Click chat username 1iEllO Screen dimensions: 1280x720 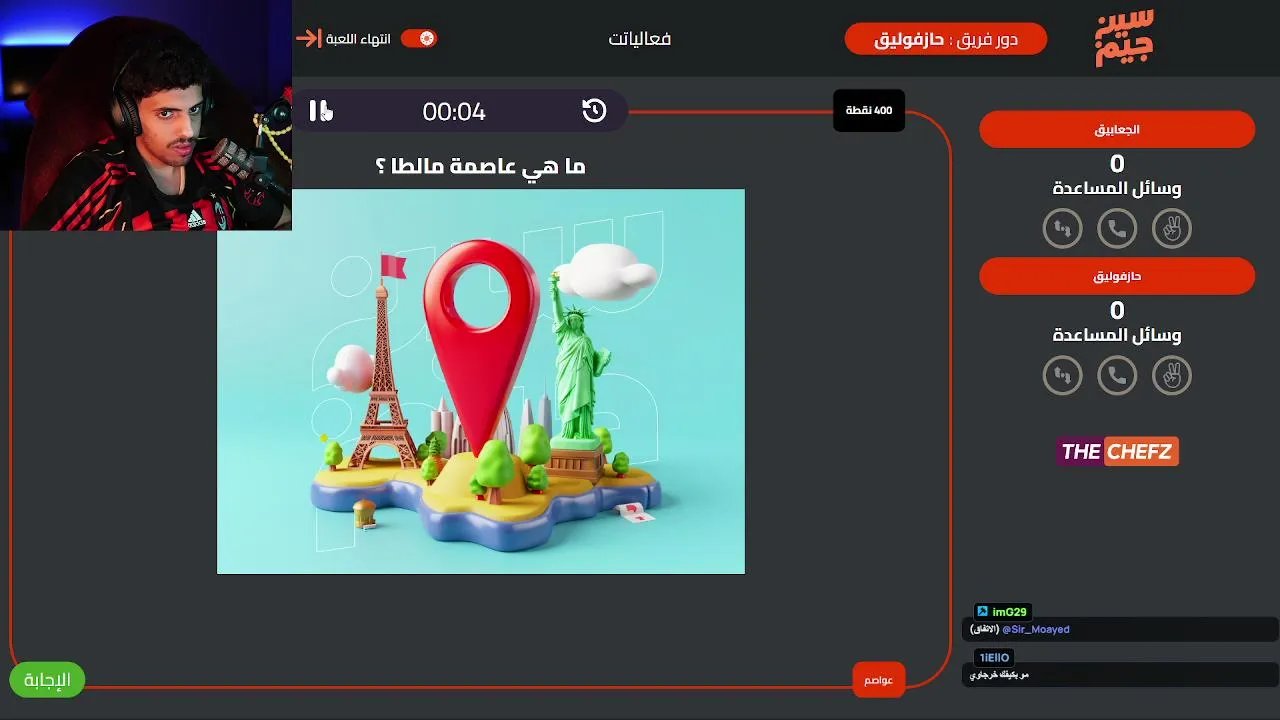994,657
